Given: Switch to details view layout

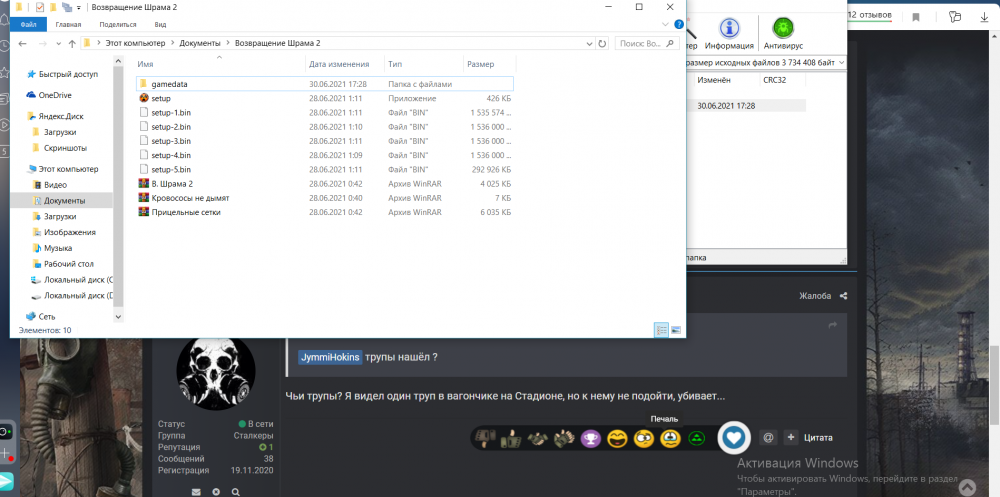Looking at the screenshot, I should click(661, 329).
